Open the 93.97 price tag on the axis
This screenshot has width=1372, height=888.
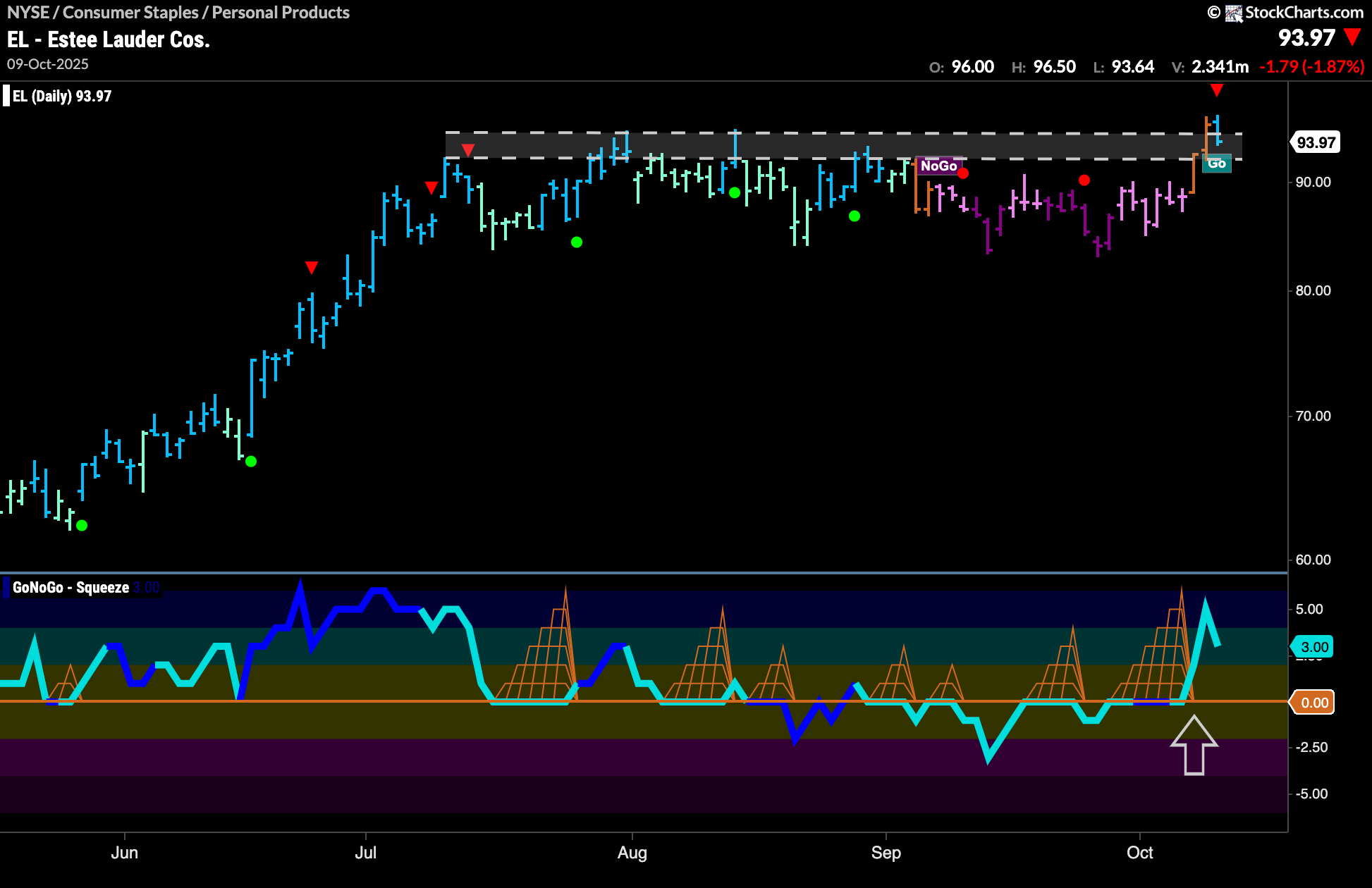coord(1314,142)
